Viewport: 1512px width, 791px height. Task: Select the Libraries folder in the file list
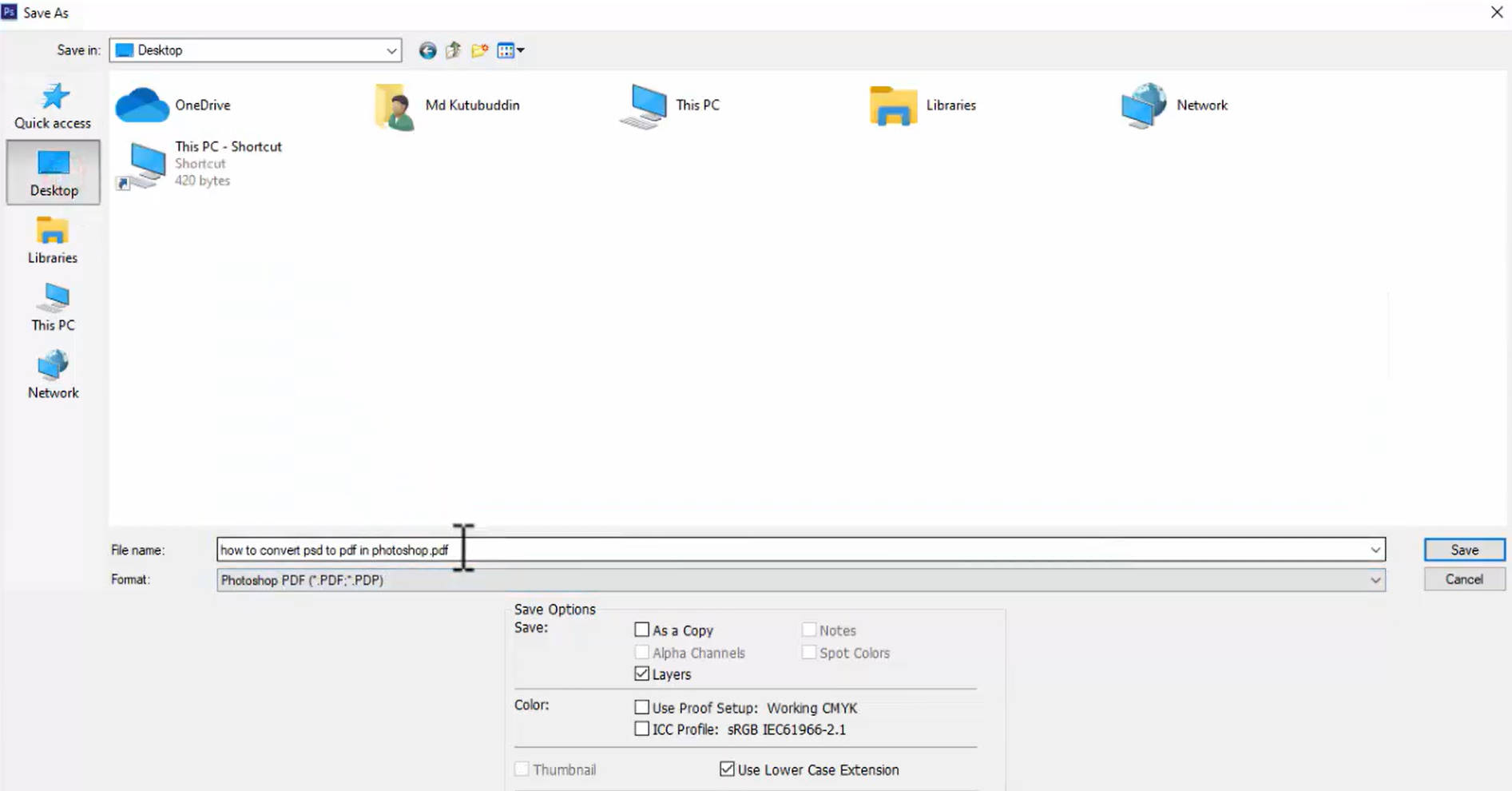(923, 105)
